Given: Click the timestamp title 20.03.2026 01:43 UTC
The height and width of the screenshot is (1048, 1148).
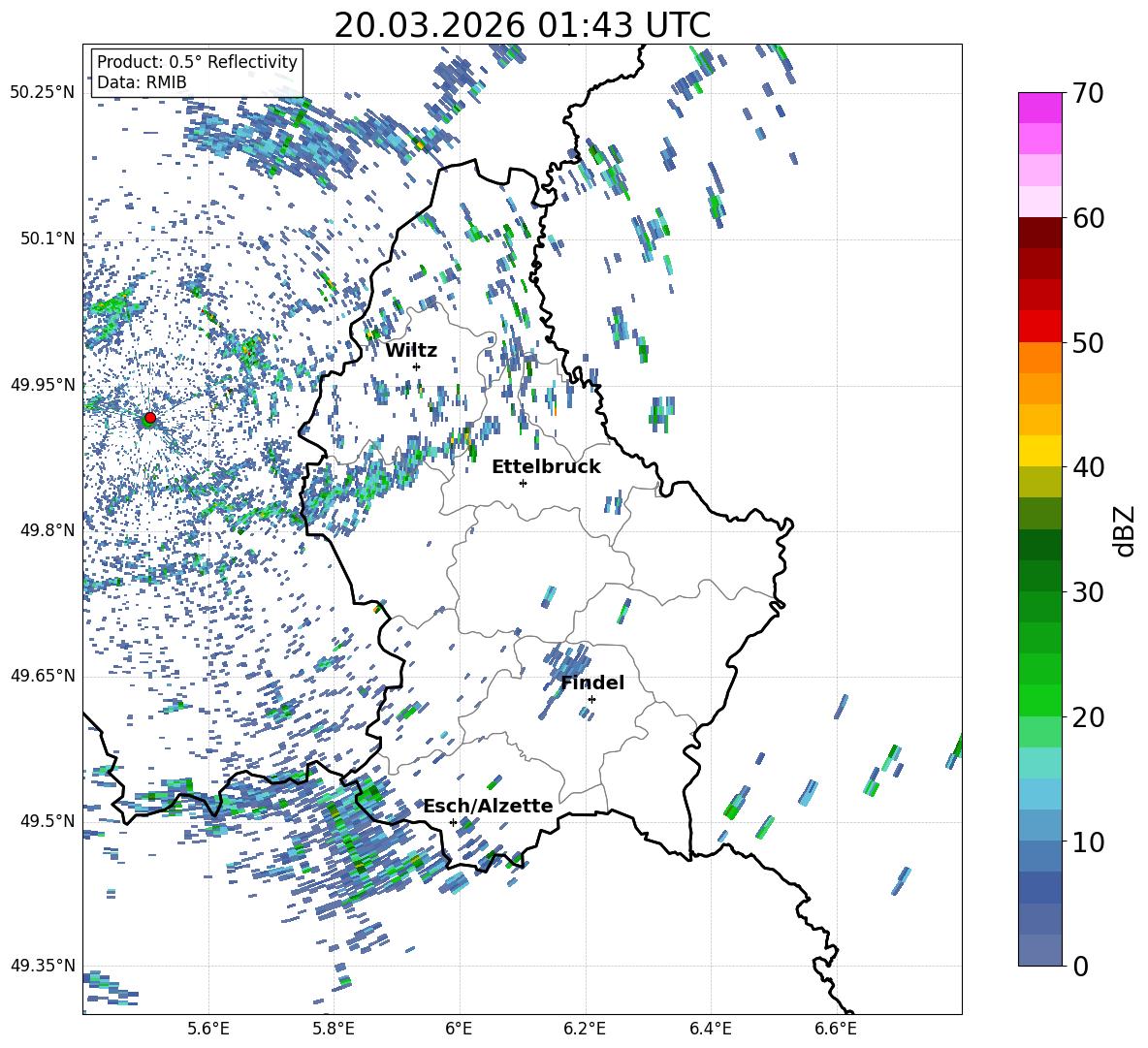Looking at the screenshot, I should tap(522, 25).
